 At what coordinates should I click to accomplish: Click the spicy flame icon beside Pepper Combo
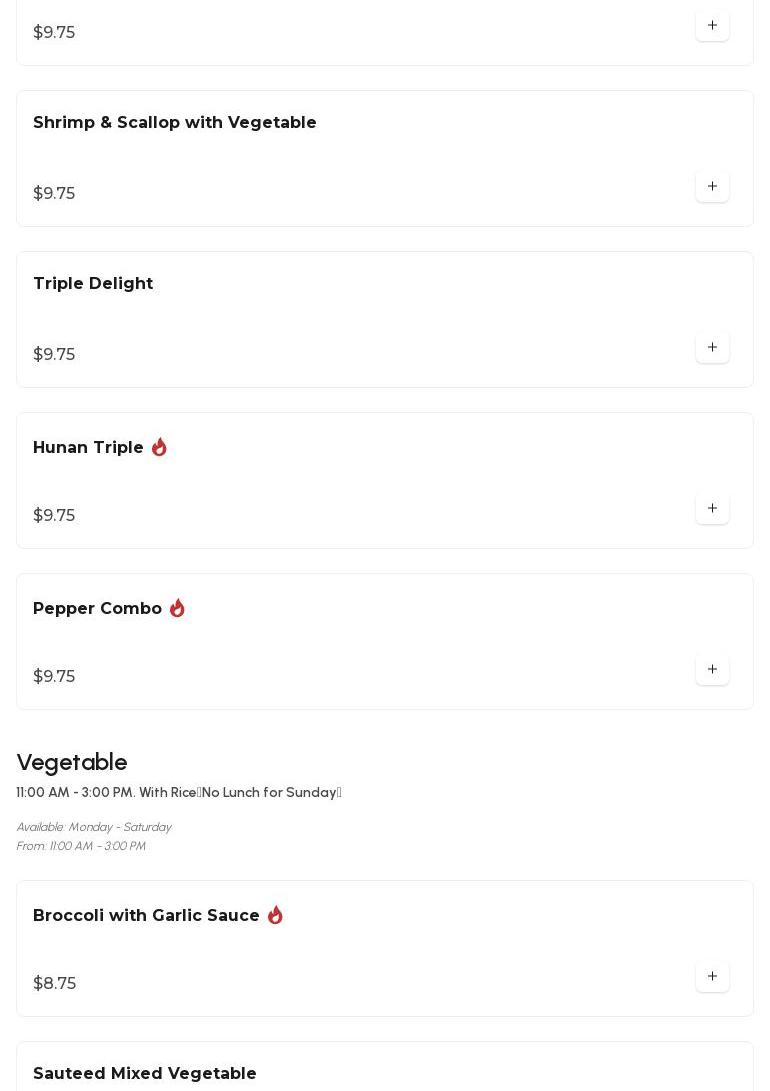point(177,608)
